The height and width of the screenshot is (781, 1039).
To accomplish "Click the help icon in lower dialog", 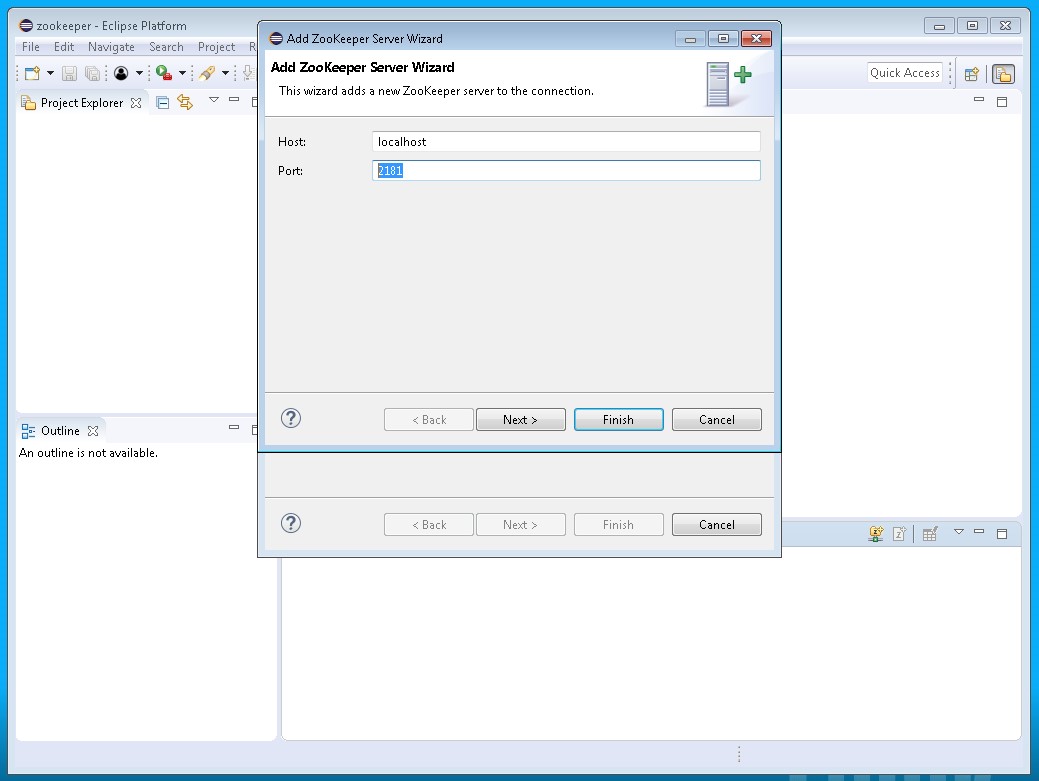I will tap(291, 523).
